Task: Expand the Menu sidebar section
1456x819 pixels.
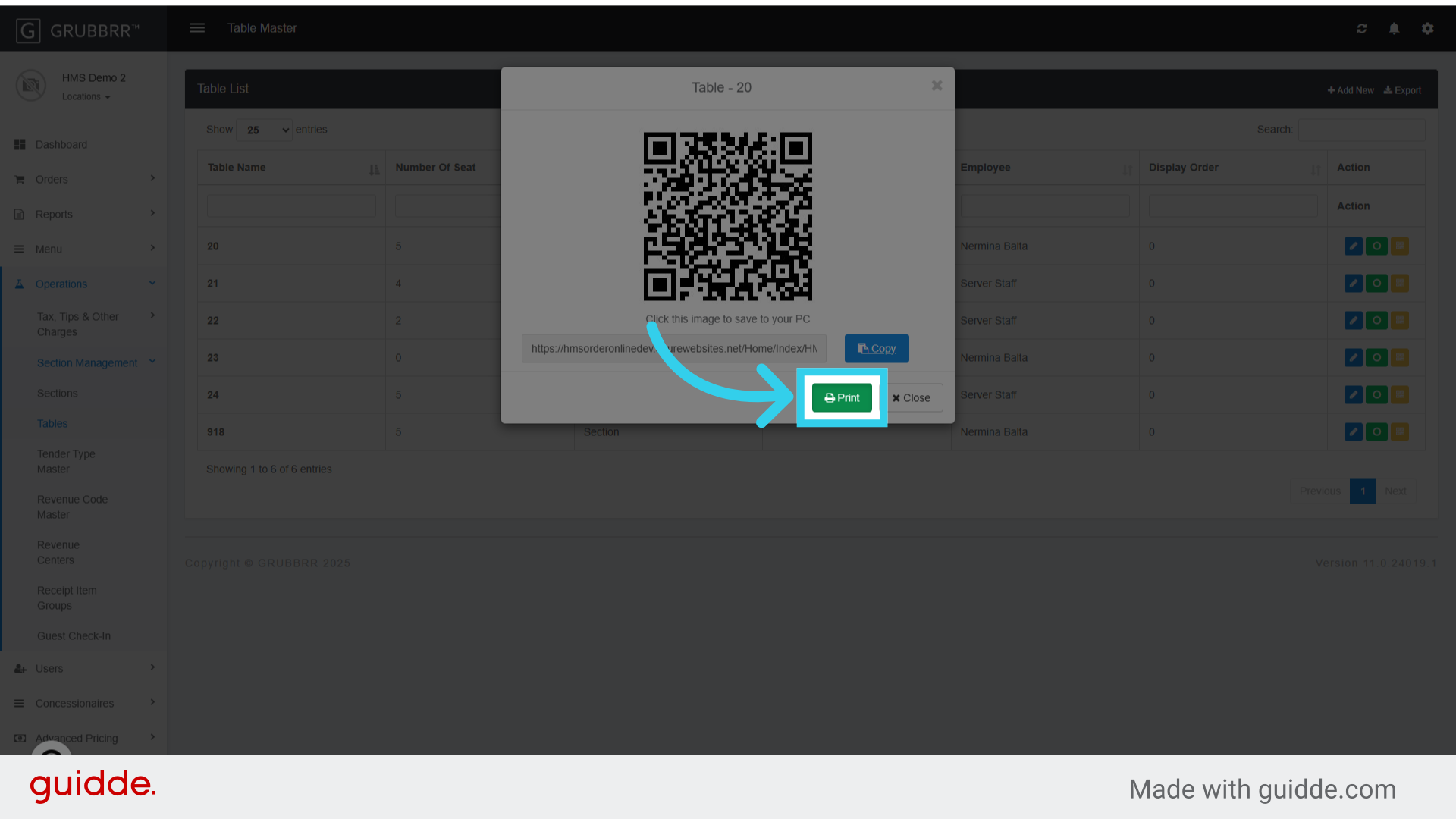Action: pyautogui.click(x=83, y=249)
